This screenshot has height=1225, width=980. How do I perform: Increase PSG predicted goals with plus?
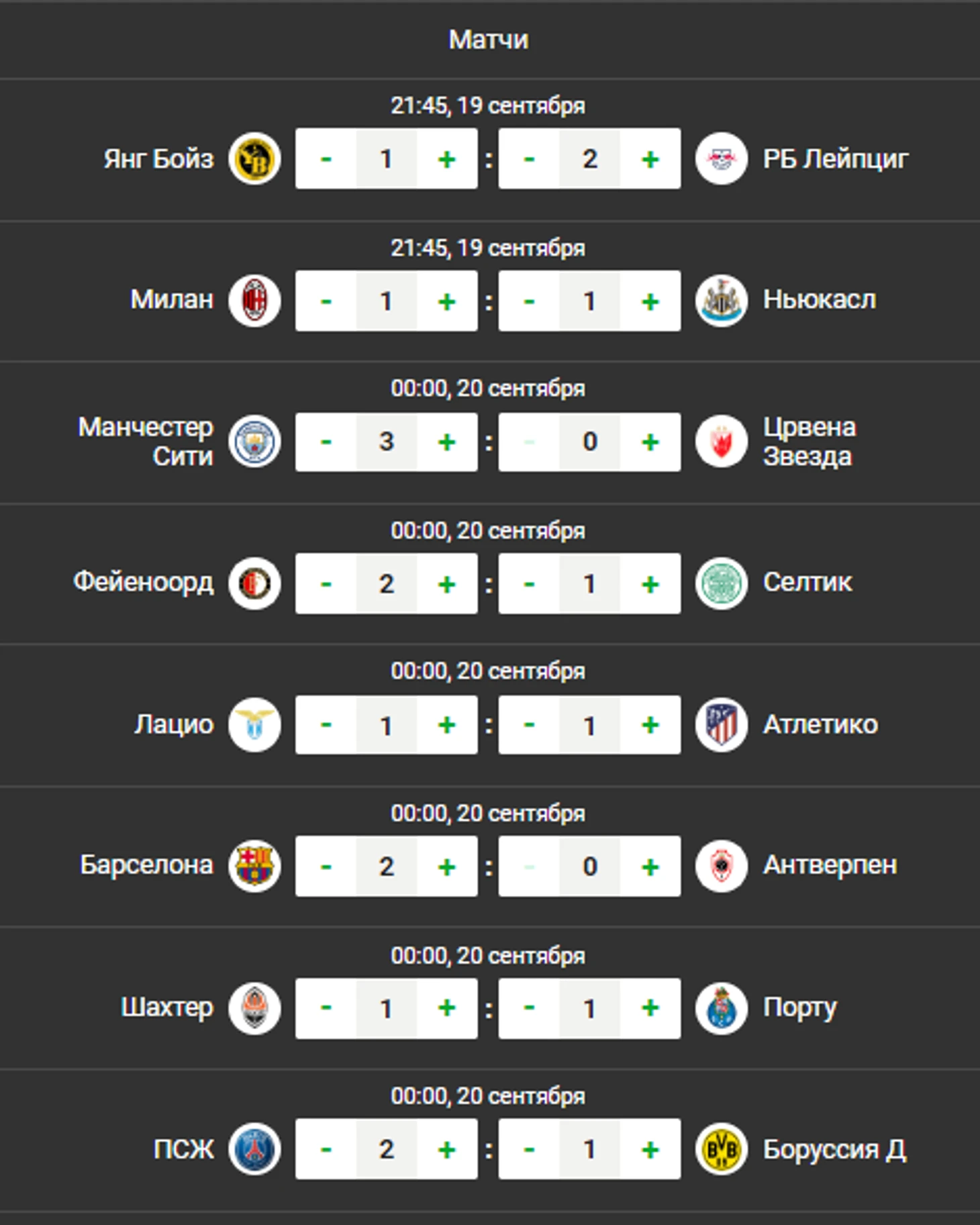pos(447,1149)
